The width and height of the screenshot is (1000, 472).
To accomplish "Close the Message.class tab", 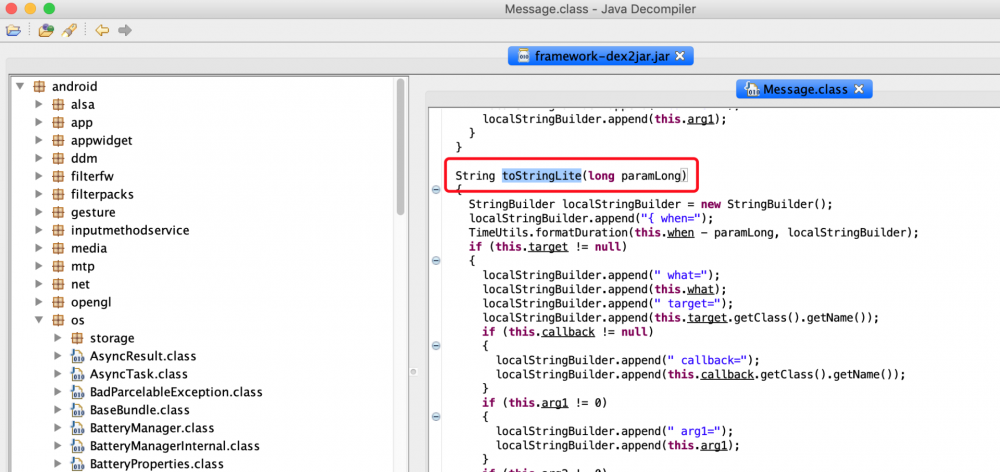I will [858, 89].
